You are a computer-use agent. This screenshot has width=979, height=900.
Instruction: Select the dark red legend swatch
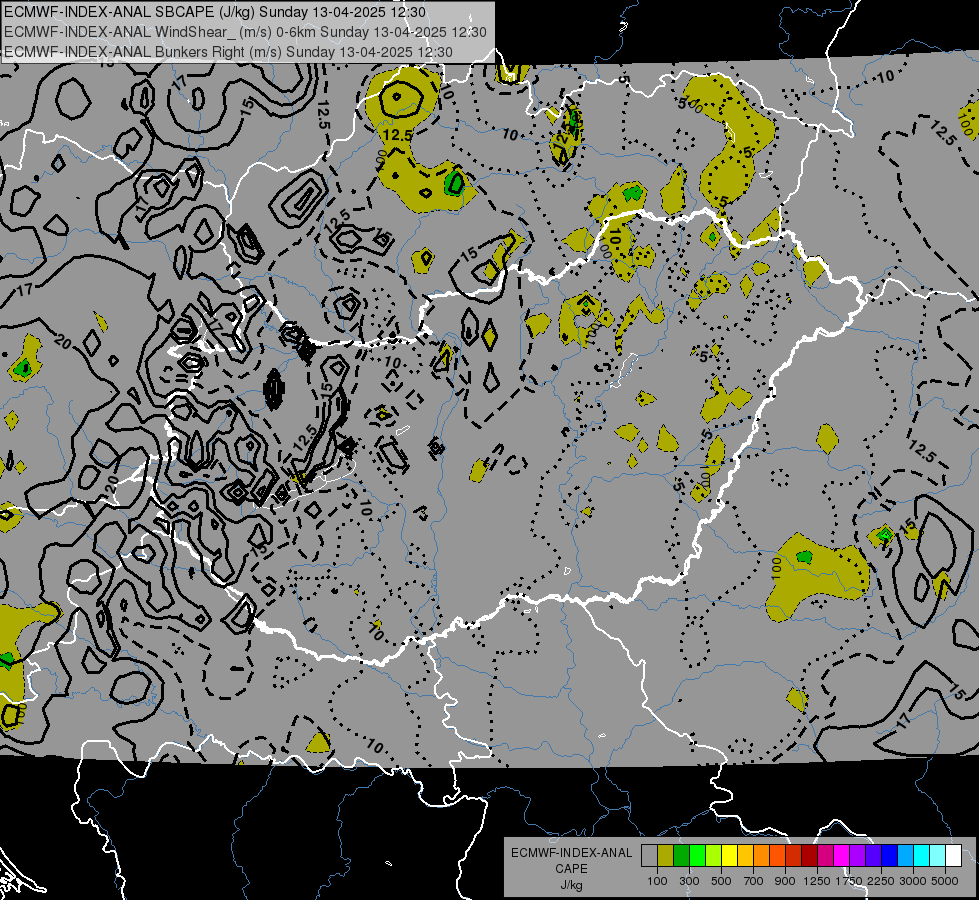pos(809,856)
